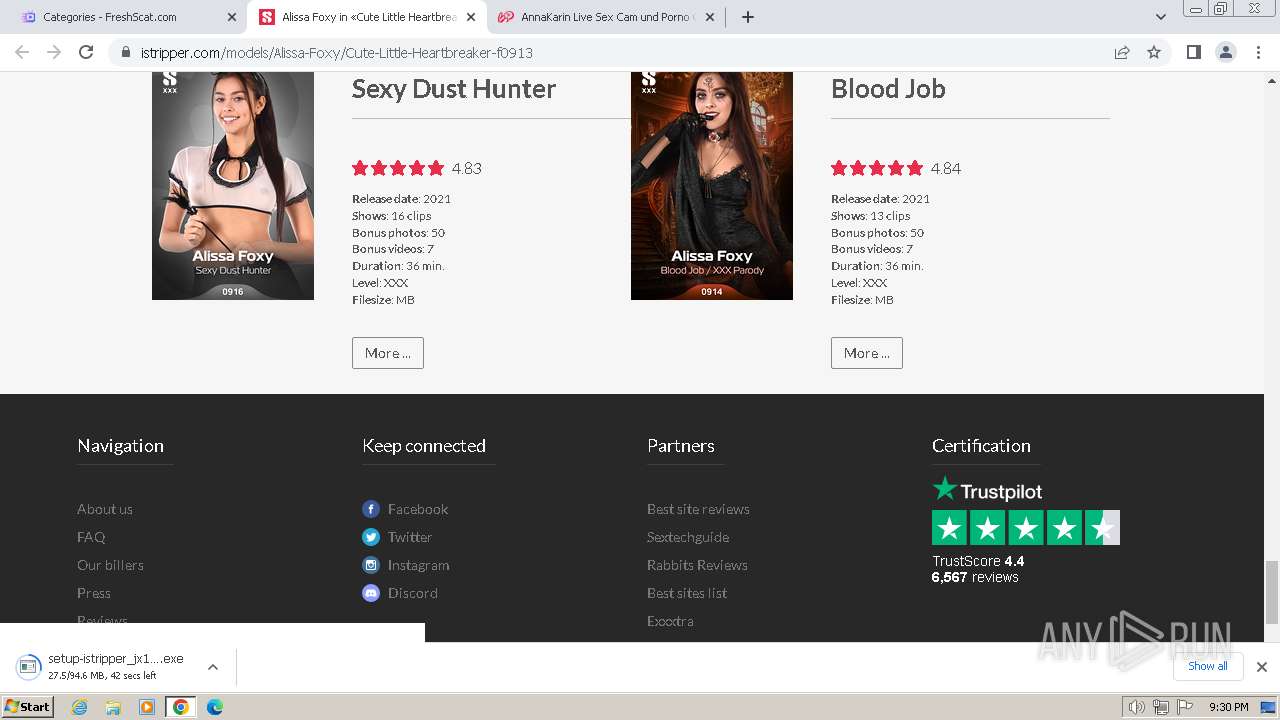The height and width of the screenshot is (720, 1280).
Task: Click the browser forward arrow
Action: 54,52
